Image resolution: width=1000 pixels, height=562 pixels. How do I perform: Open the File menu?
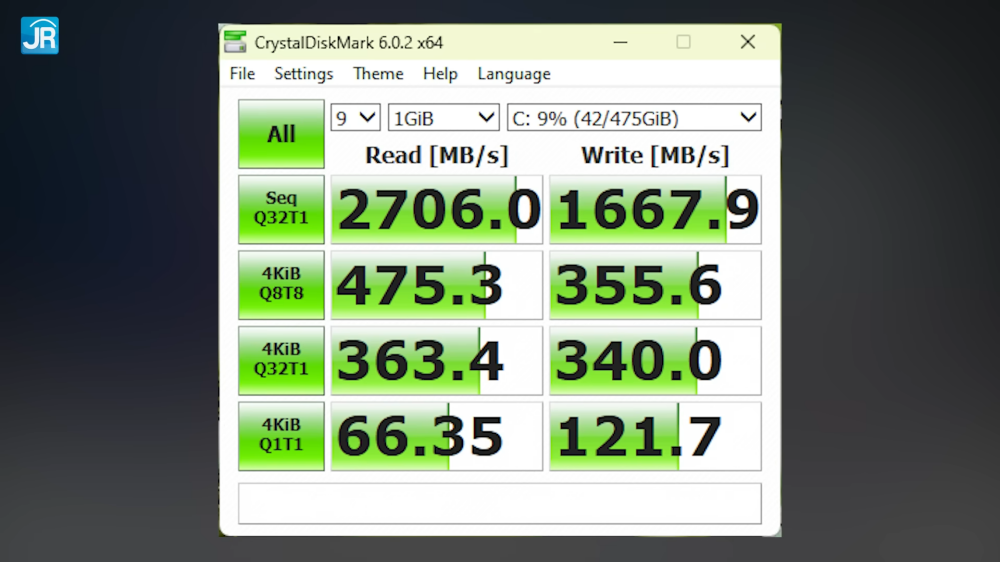[242, 74]
